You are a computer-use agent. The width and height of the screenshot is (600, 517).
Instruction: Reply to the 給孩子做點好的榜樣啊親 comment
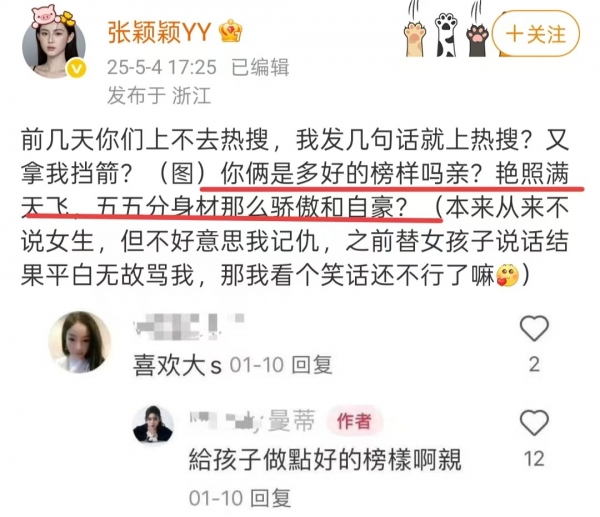point(270,498)
